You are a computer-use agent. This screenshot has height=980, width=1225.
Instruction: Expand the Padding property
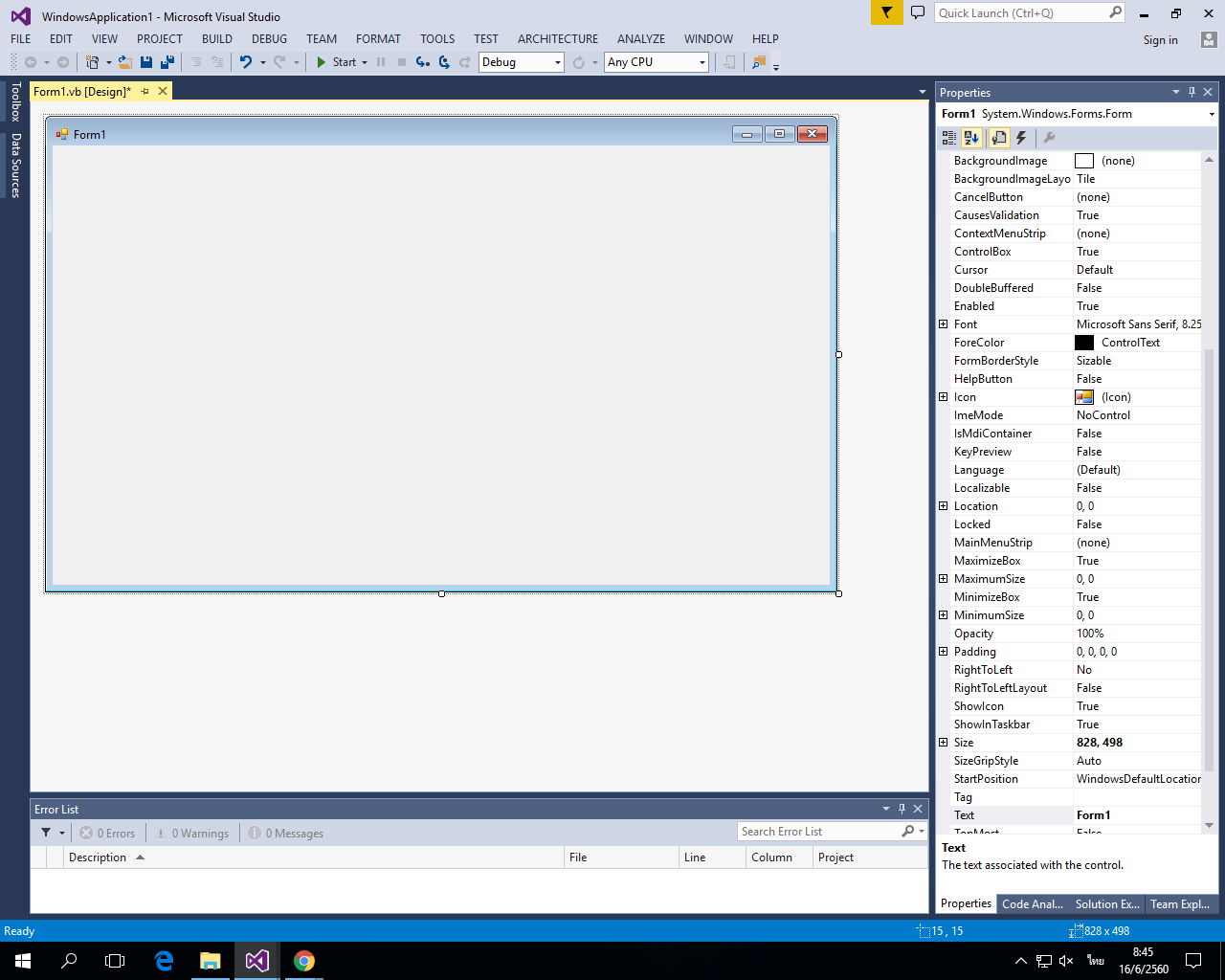pos(944,652)
